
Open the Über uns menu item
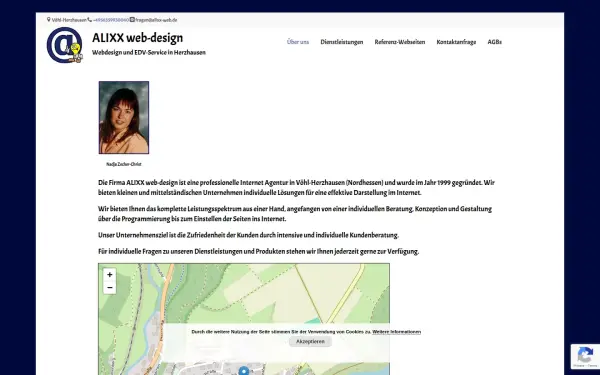[298, 42]
